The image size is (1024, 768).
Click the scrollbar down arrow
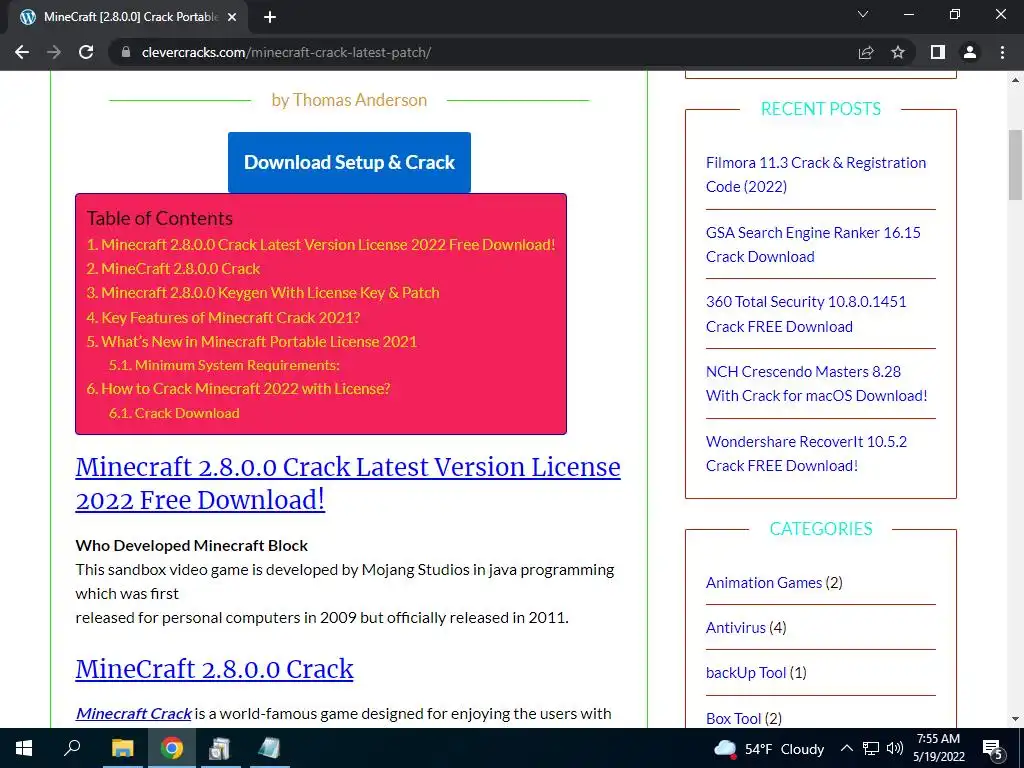[1015, 719]
